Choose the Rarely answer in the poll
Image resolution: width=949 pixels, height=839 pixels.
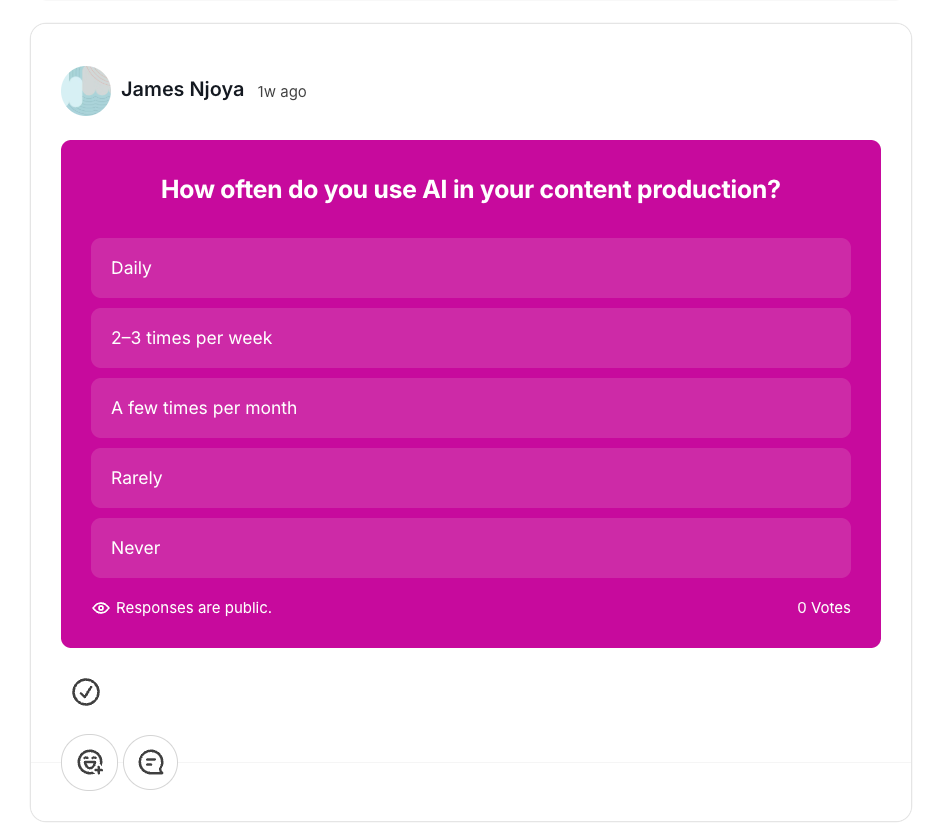pos(470,478)
